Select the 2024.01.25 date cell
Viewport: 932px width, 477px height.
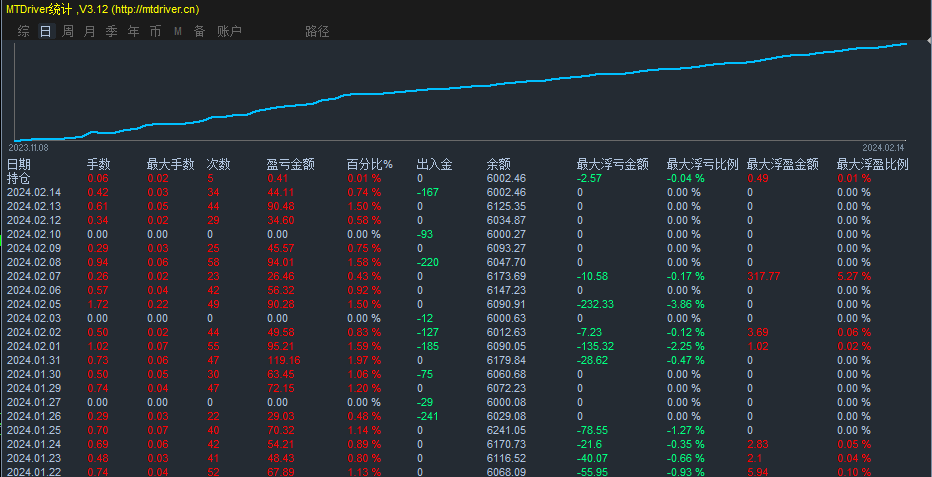(x=34, y=430)
